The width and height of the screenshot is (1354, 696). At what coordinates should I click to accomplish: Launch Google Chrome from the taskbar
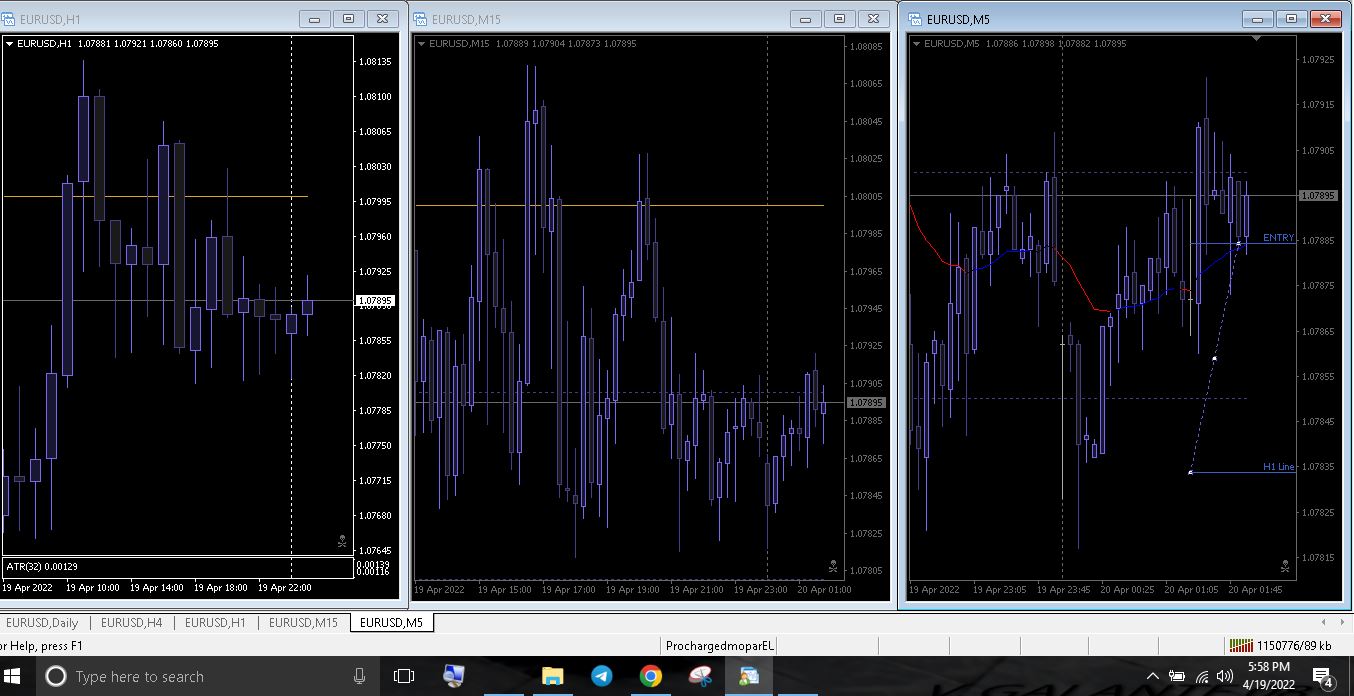(651, 676)
